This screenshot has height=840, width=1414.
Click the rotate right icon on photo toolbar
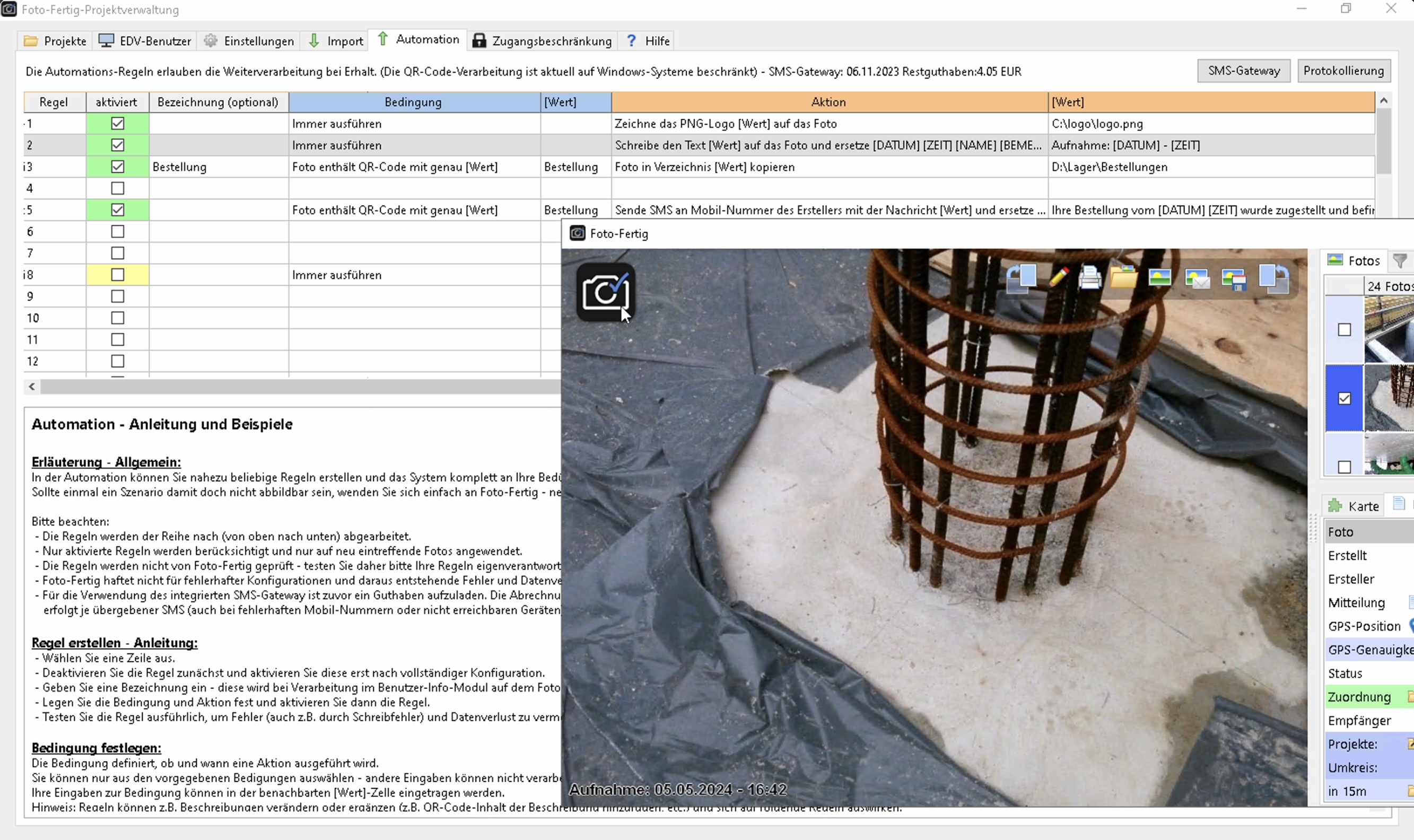pyautogui.click(x=1273, y=278)
